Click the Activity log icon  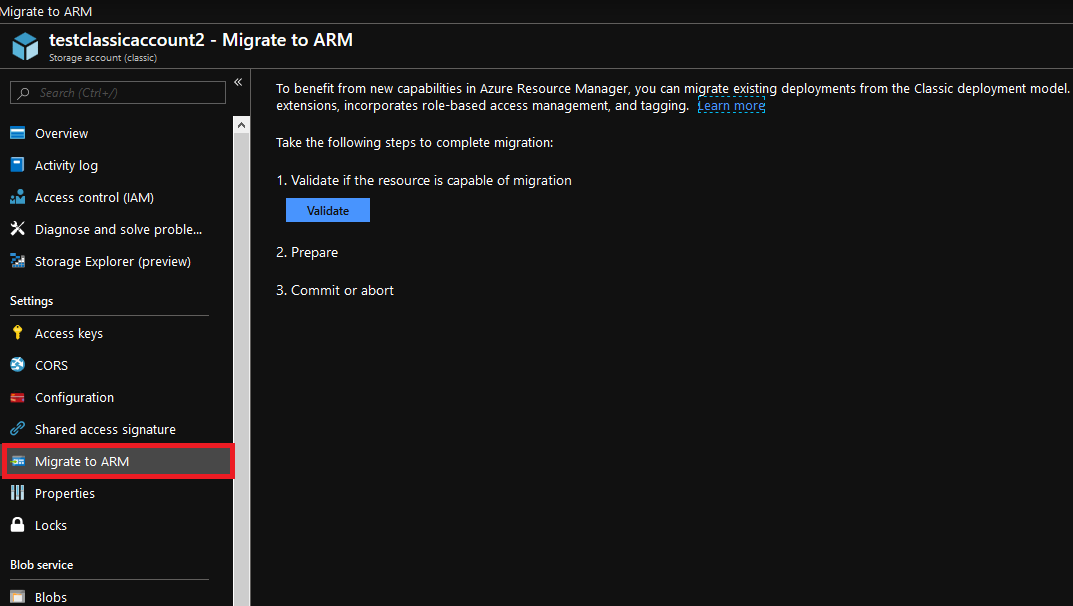tap(18, 165)
